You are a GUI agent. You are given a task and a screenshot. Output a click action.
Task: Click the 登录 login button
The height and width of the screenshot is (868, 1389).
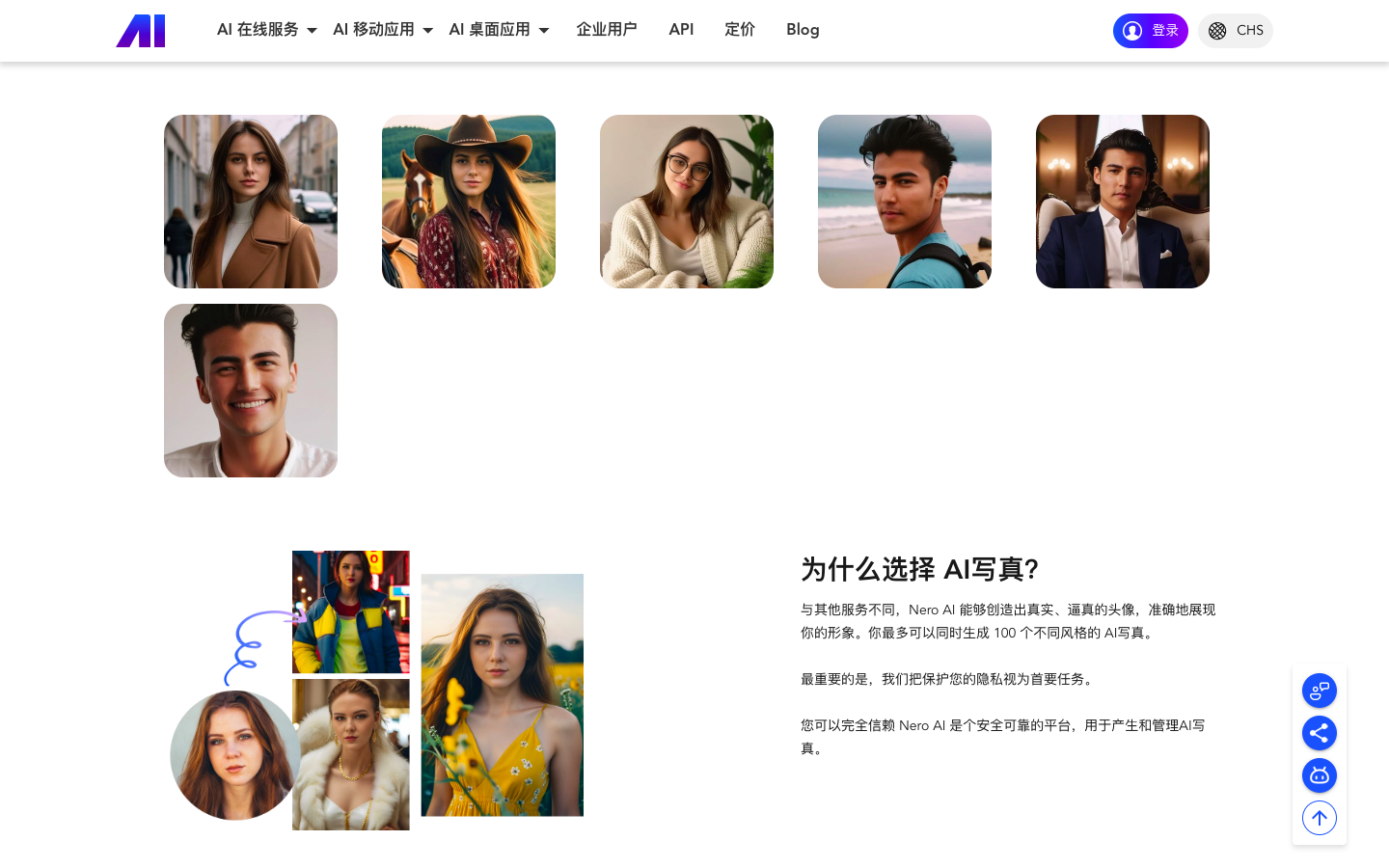[x=1151, y=31]
